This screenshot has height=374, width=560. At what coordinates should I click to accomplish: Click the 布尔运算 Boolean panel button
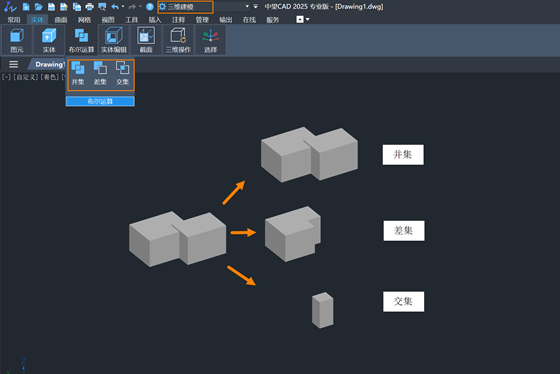pyautogui.click(x=81, y=40)
